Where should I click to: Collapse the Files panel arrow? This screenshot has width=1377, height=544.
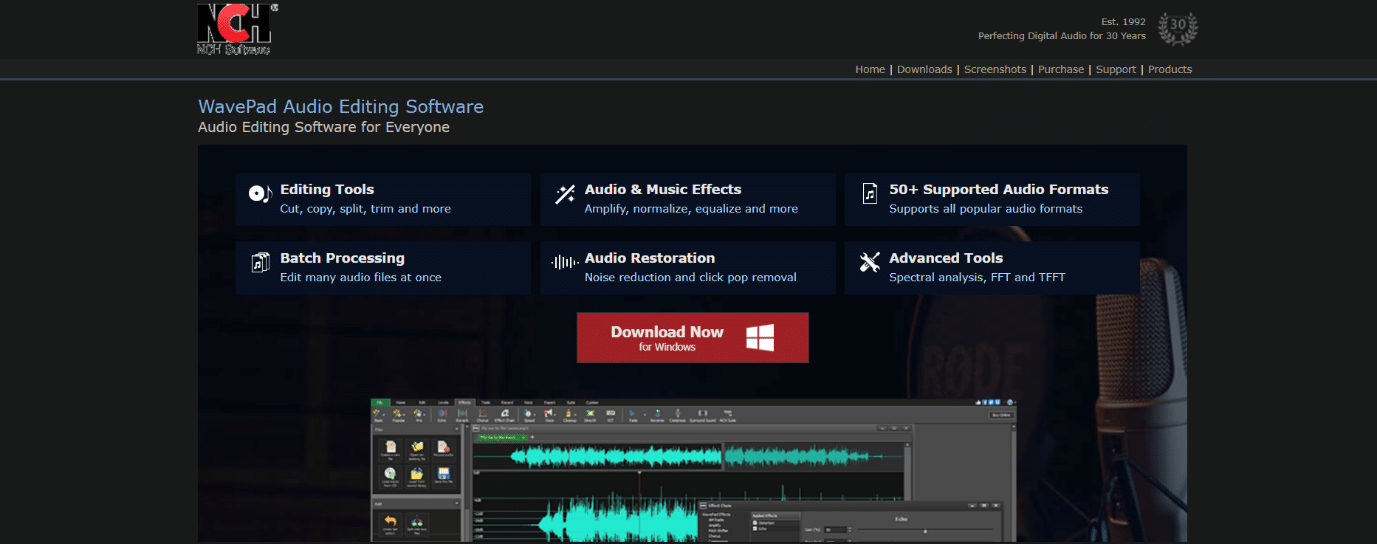click(x=457, y=429)
